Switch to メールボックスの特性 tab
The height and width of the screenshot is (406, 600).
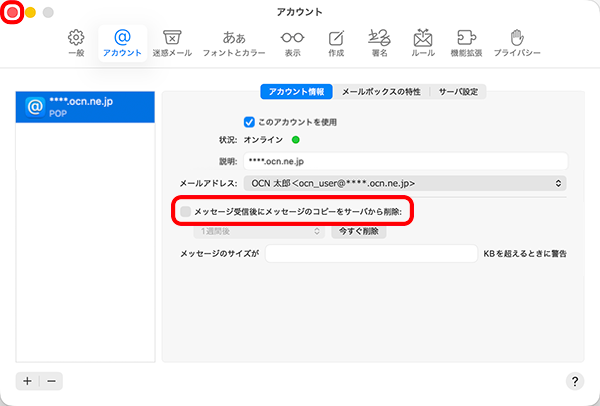click(x=381, y=92)
